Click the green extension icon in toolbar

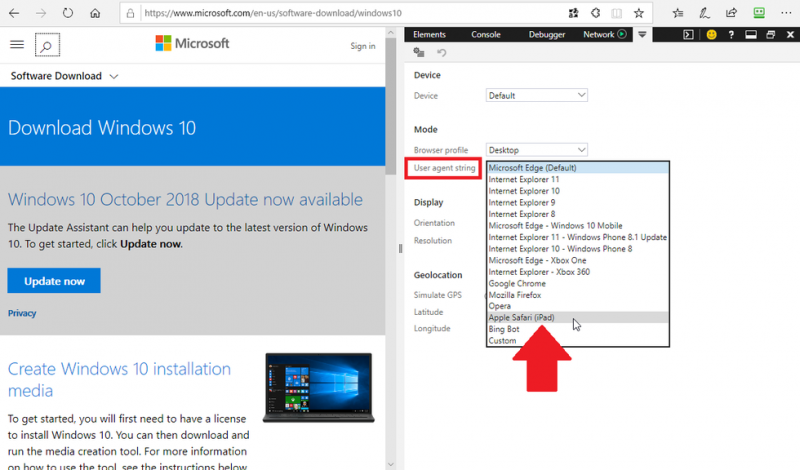click(759, 13)
